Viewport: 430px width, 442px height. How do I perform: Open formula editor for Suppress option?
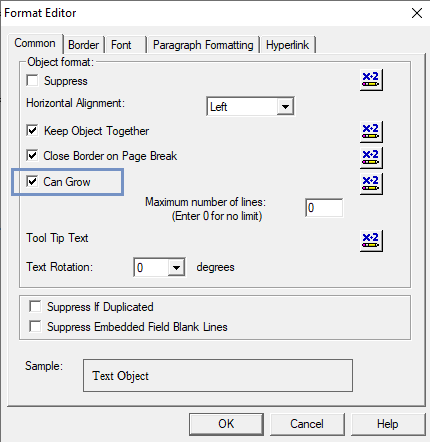coord(371,80)
